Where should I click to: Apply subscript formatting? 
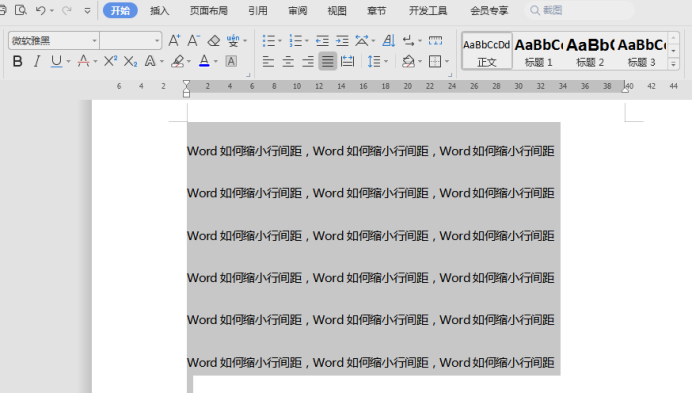[x=130, y=61]
